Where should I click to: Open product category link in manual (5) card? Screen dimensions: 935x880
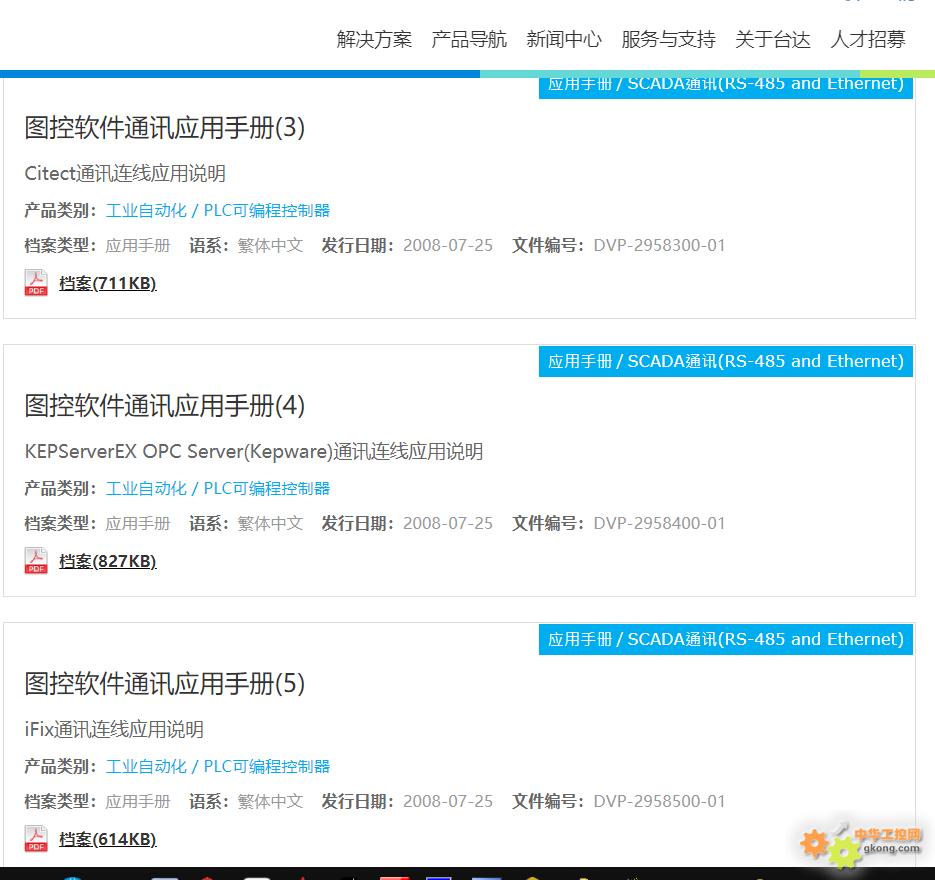coord(218,766)
